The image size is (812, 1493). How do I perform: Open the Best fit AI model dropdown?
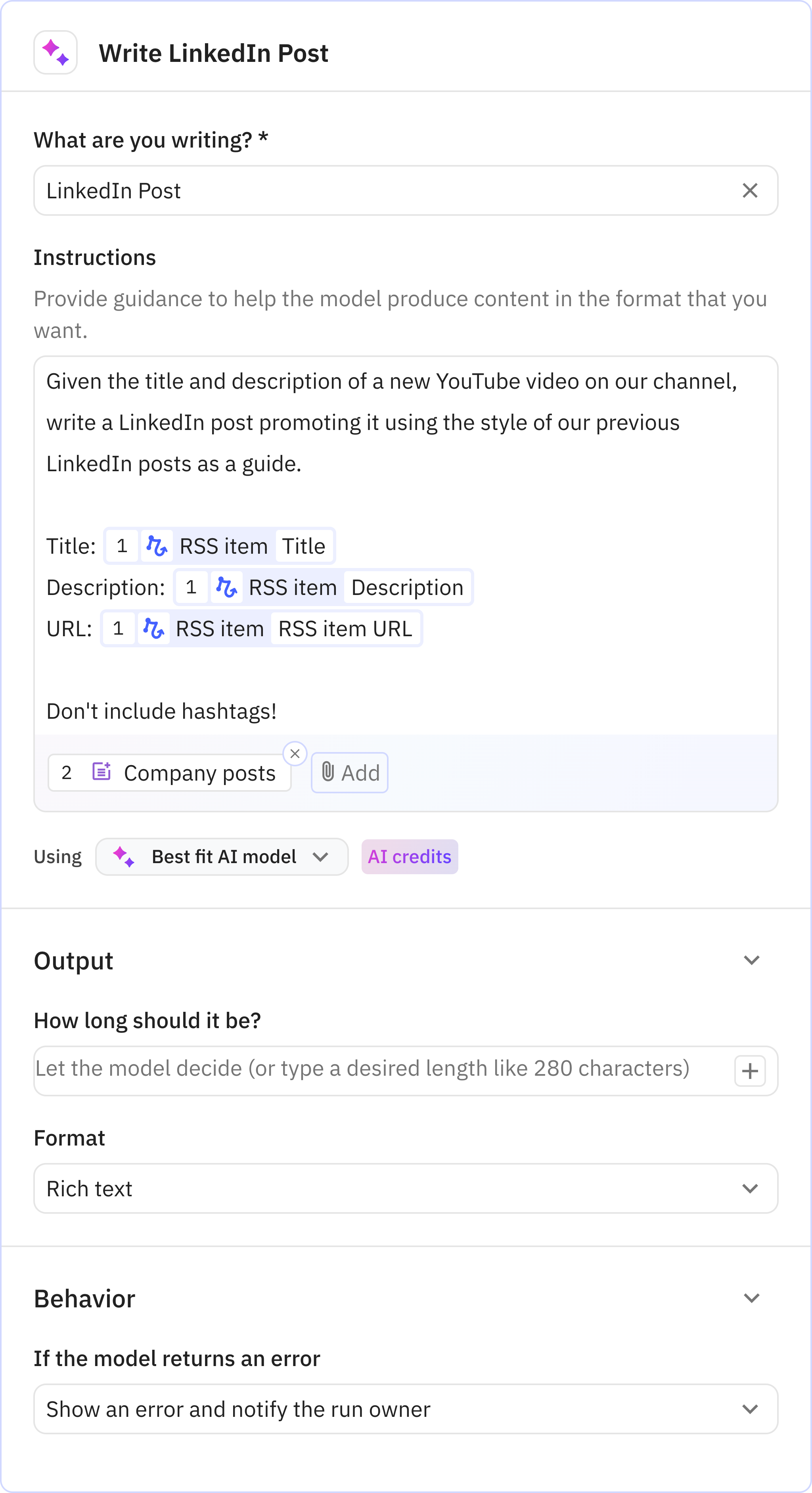coord(222,857)
